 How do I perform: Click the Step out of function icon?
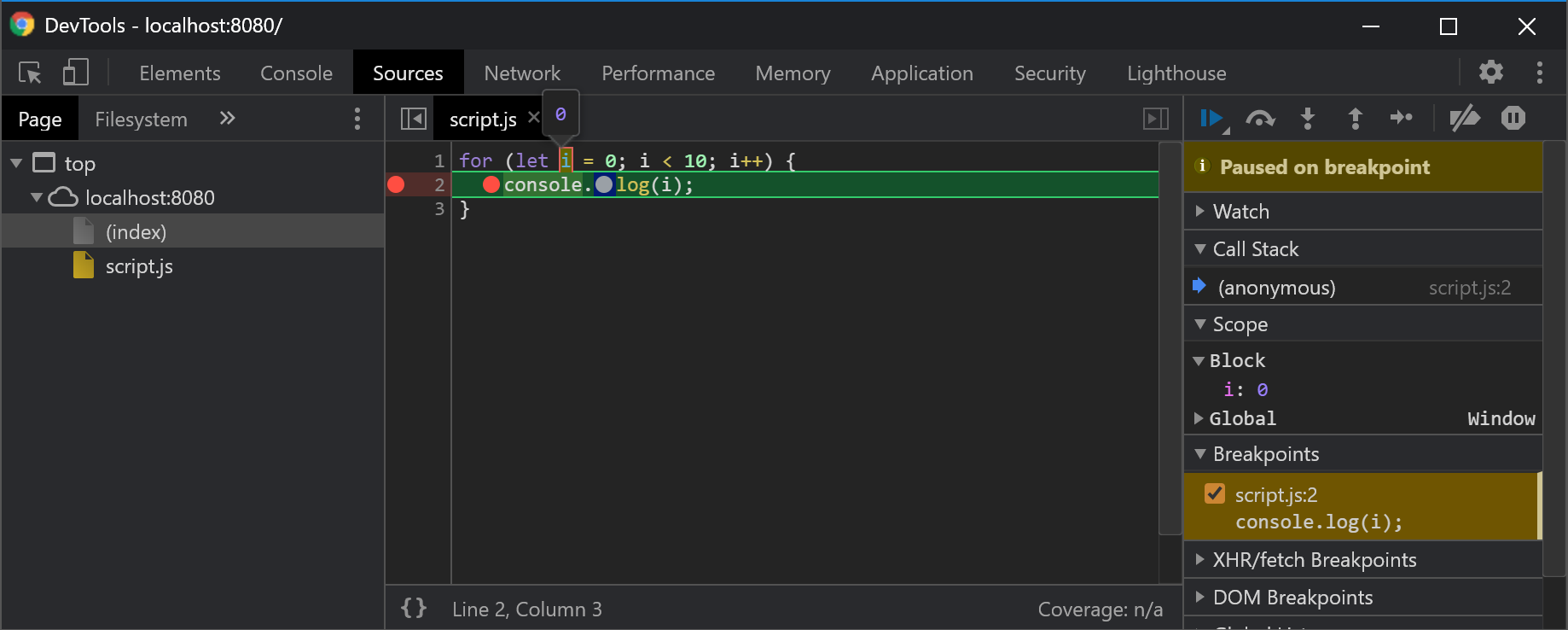pos(1355,119)
